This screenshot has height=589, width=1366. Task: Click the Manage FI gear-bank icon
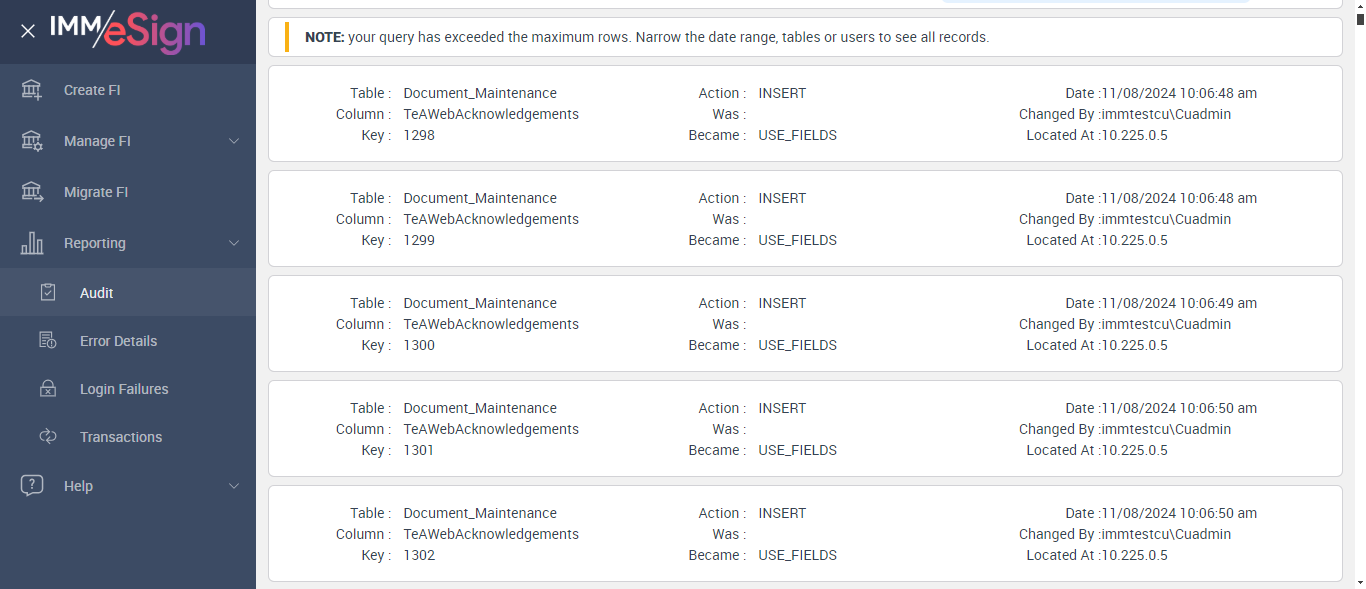point(32,141)
